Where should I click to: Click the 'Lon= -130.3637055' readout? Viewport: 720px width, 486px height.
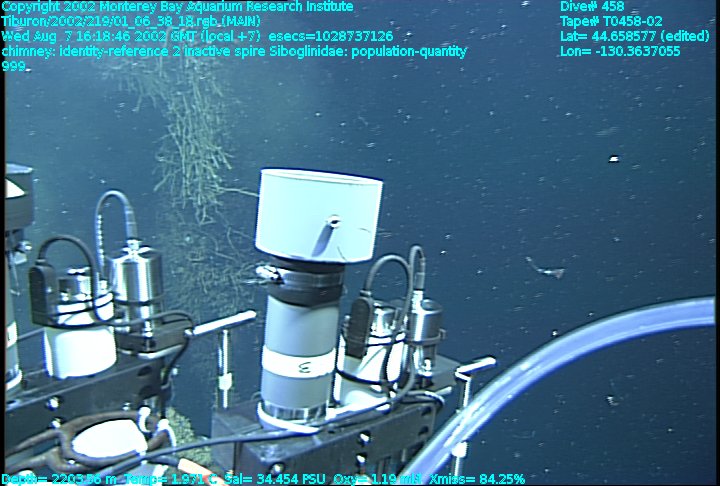620,51
